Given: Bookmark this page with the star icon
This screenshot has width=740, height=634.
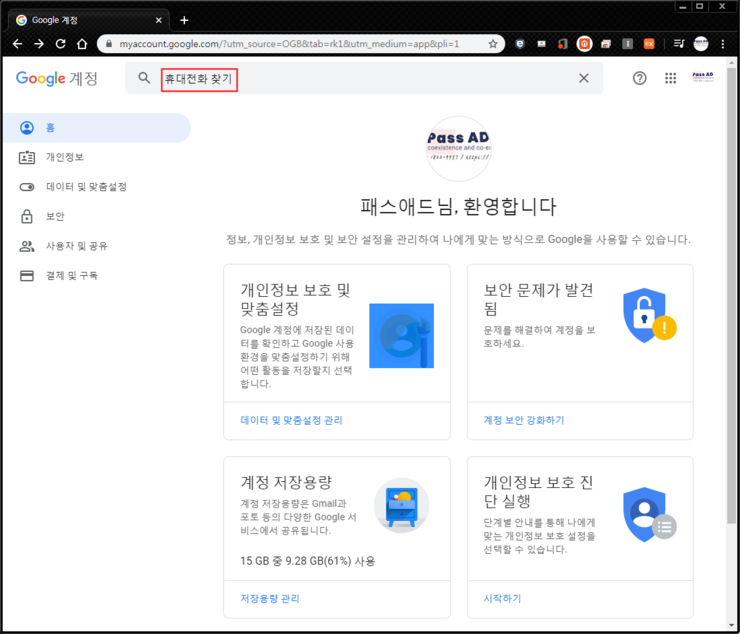Looking at the screenshot, I should pyautogui.click(x=493, y=44).
